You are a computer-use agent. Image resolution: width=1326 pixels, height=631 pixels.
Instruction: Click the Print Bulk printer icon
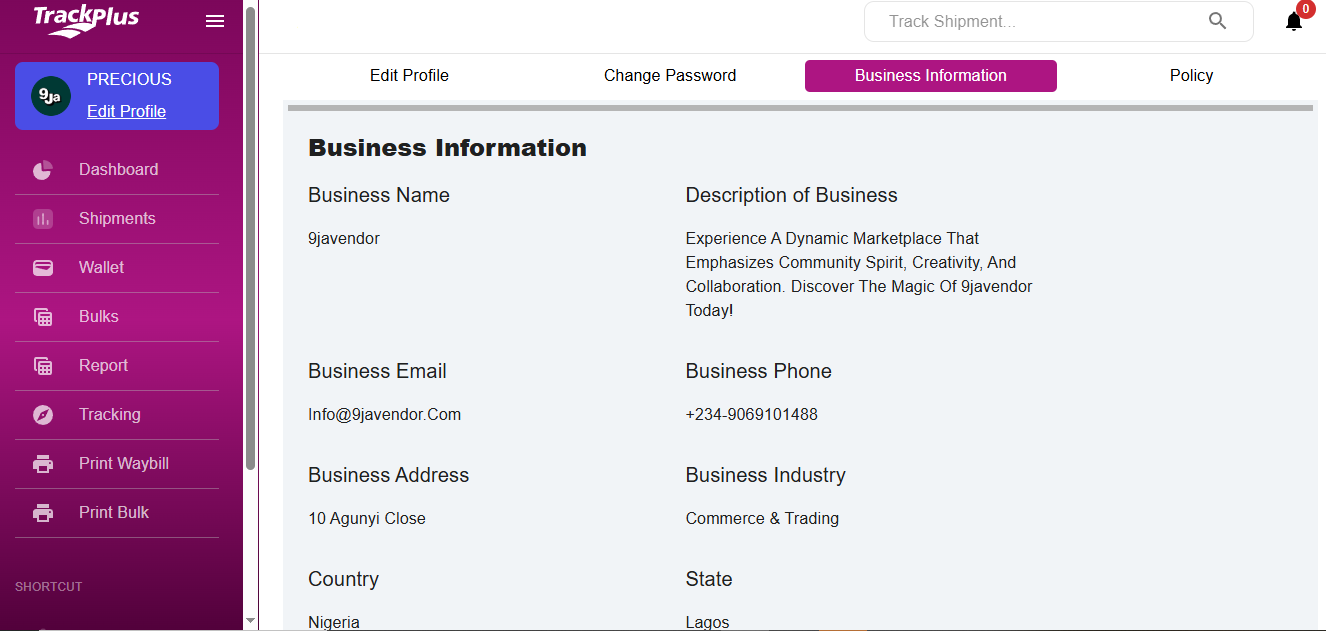(43, 513)
